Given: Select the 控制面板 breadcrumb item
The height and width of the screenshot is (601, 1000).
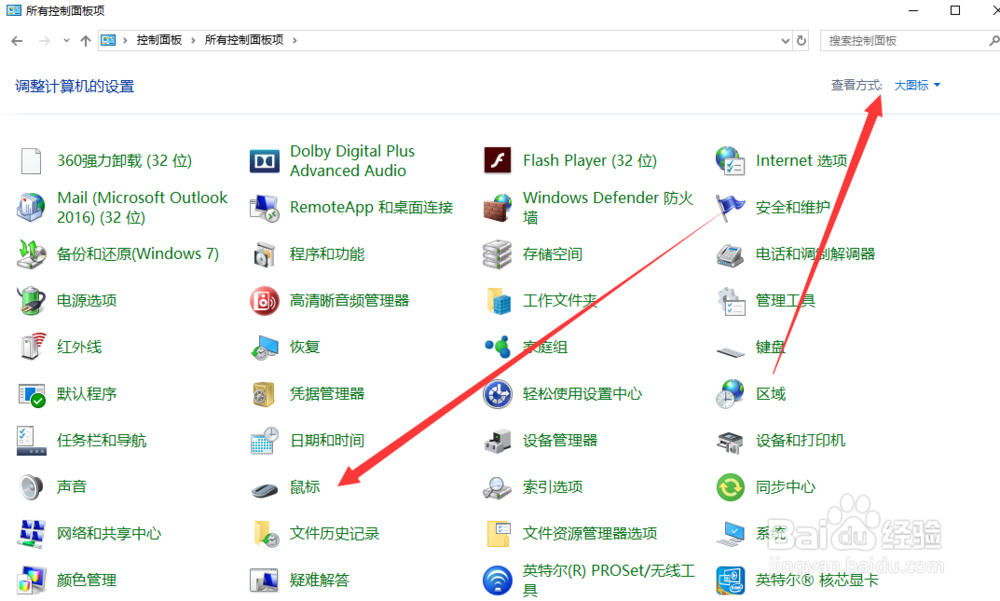Looking at the screenshot, I should tap(159, 40).
